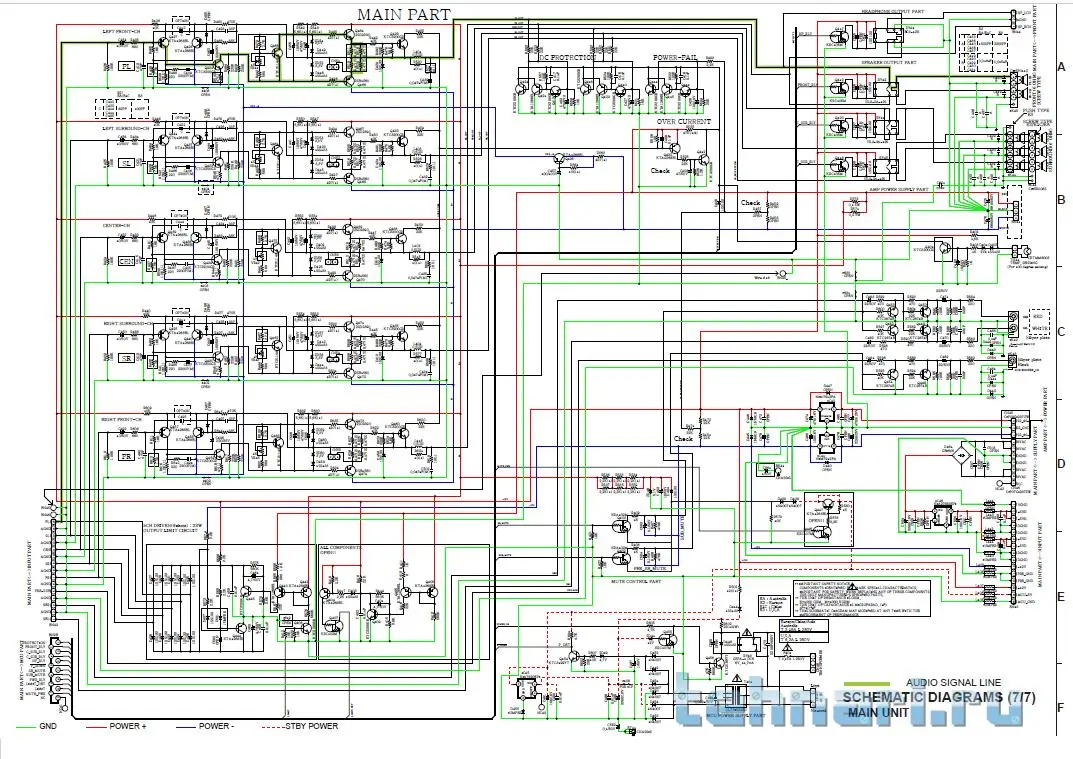This screenshot has height=759, width=1073.
Task: Click the "DC PROTECTION" section label
Action: 567,58
